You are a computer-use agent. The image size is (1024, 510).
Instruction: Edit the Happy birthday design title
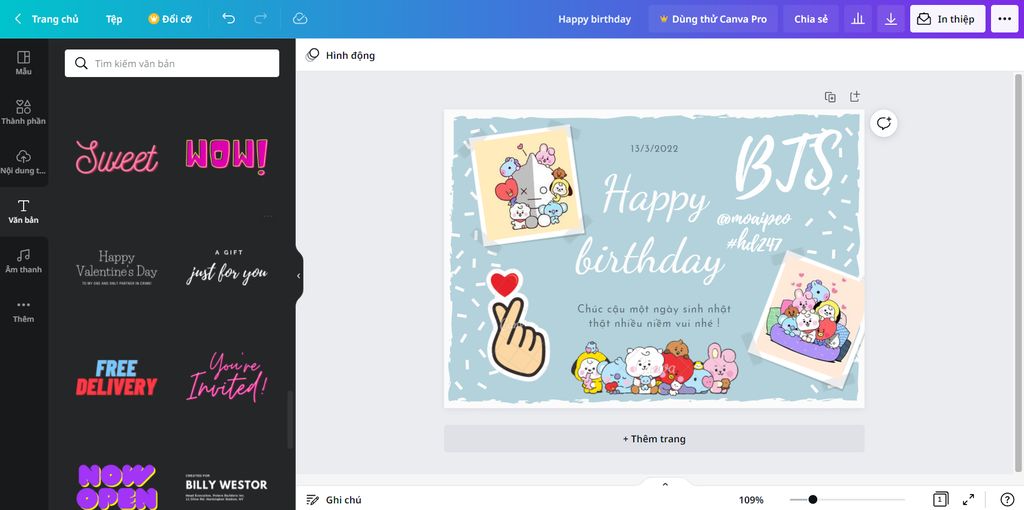point(594,19)
